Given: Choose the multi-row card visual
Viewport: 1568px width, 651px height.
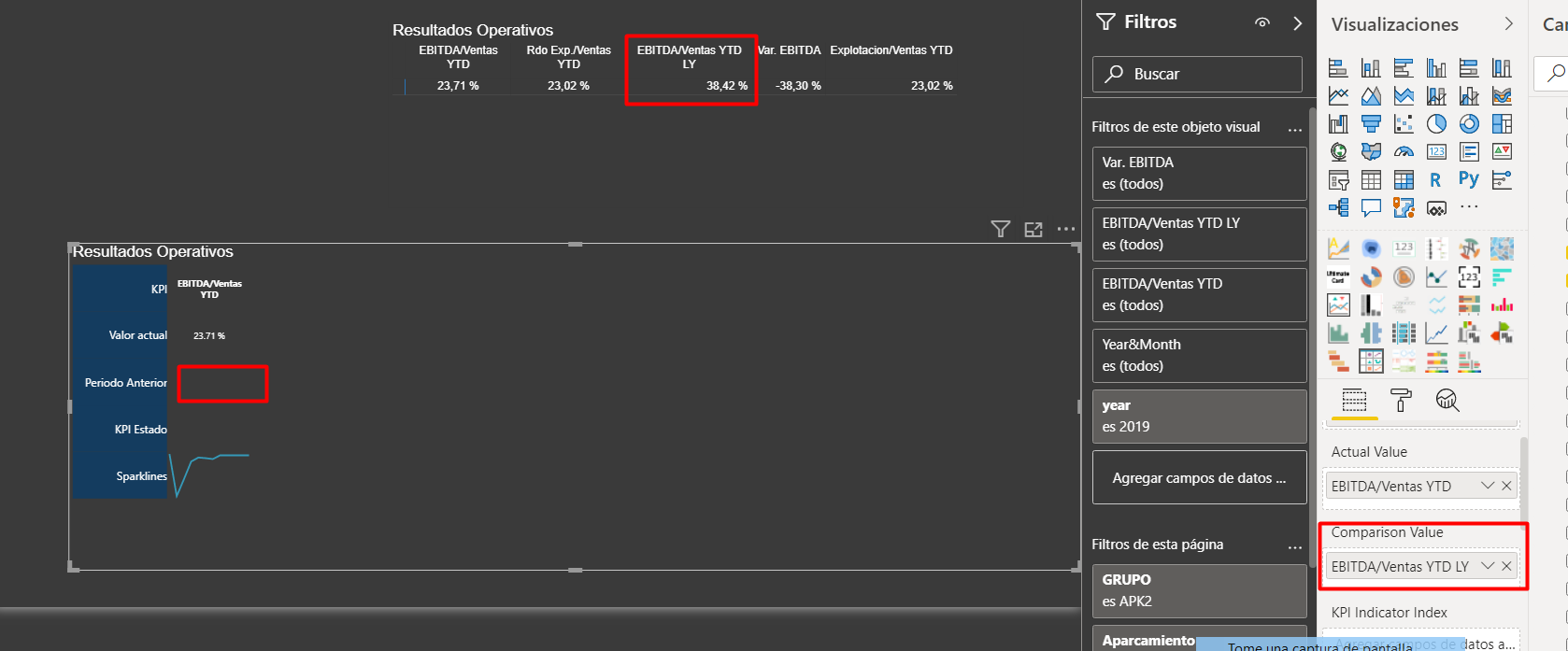Looking at the screenshot, I should 1469,152.
